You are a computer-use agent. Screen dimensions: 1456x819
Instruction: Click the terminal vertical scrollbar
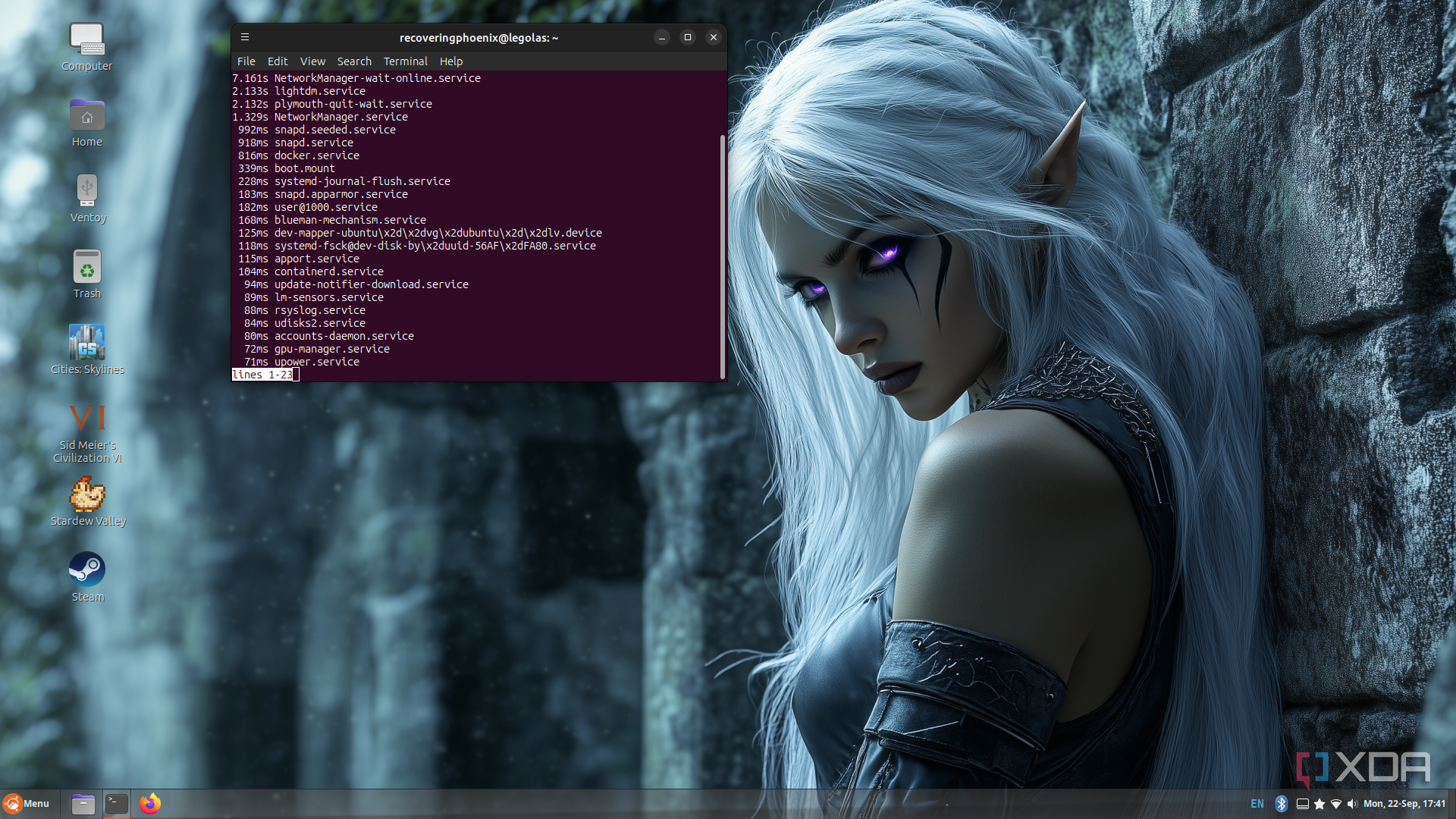(722, 258)
